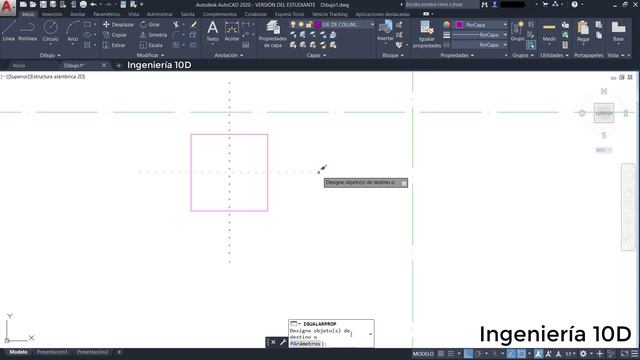Click the Save icon in quick access toolbar
Image resolution: width=640 pixels, height=360 pixels.
[x=43, y=4]
